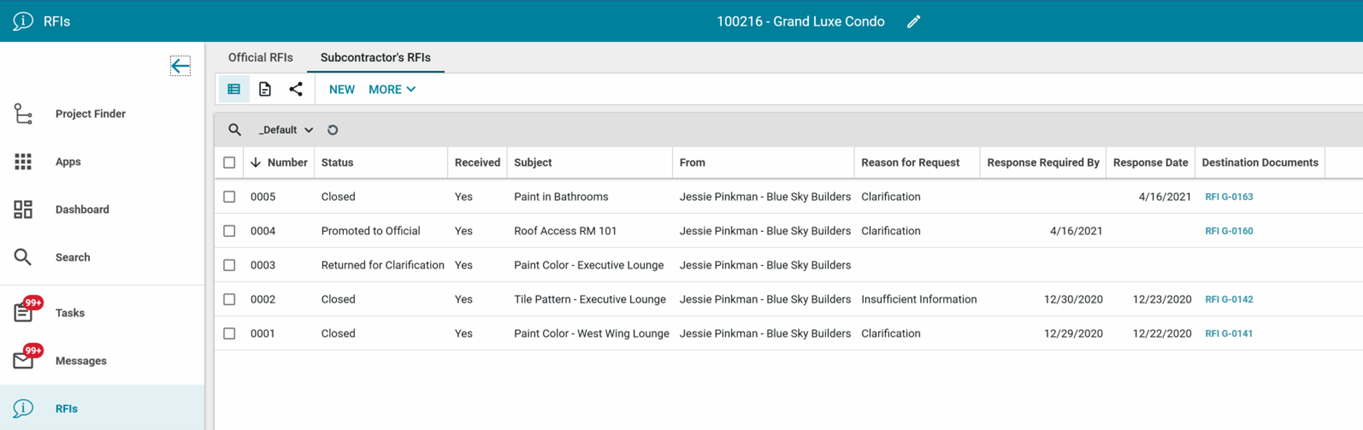Open the RFI G-0163 link
Image resolution: width=1363 pixels, height=430 pixels.
[1229, 197]
